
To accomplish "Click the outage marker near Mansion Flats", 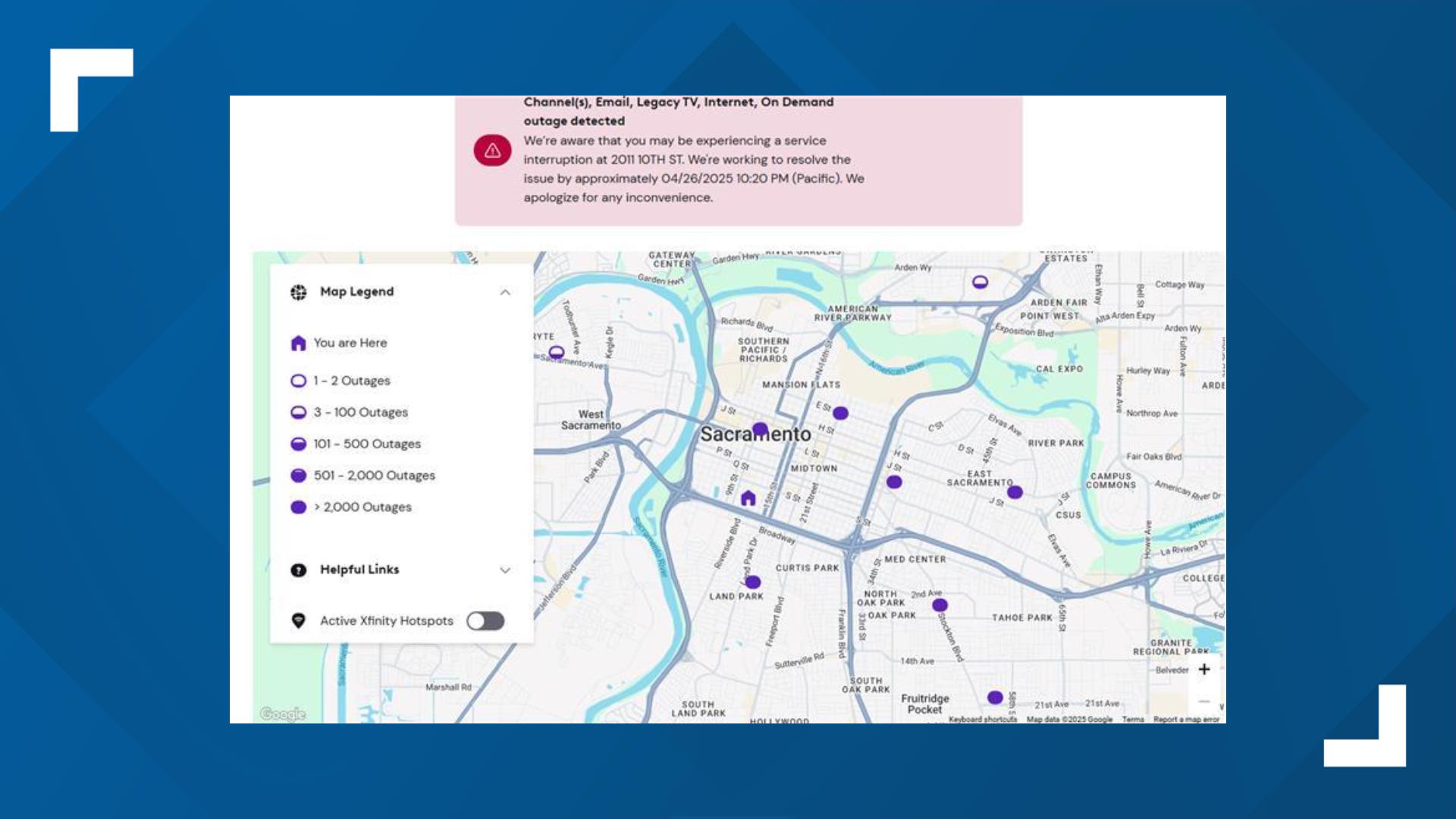I will point(840,413).
